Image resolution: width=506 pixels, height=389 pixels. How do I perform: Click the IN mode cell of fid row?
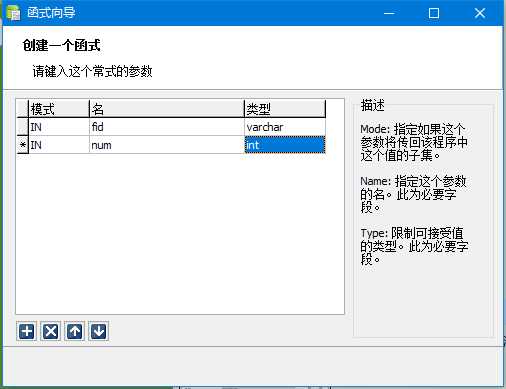pyautogui.click(x=59, y=127)
